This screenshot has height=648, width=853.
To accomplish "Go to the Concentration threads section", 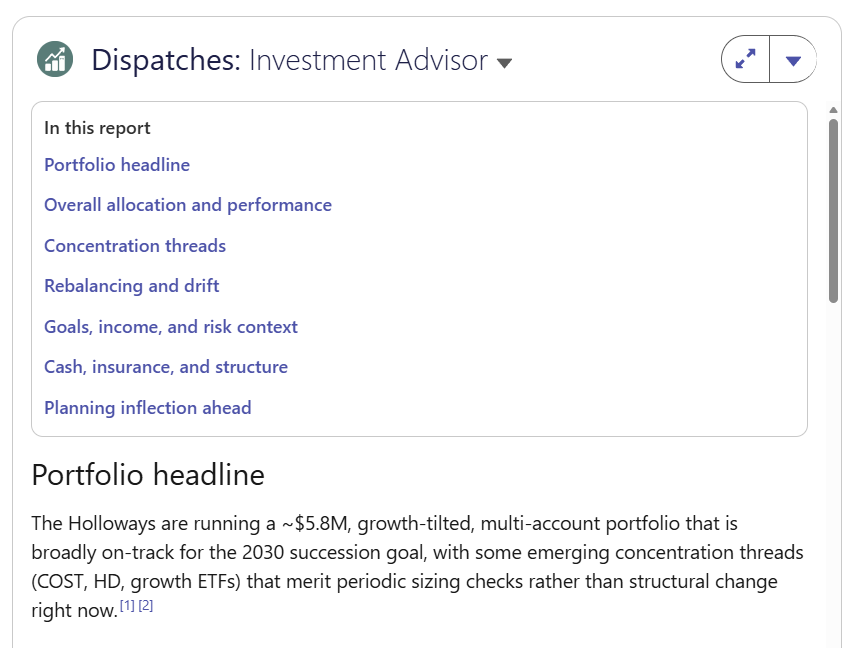I will coord(135,246).
